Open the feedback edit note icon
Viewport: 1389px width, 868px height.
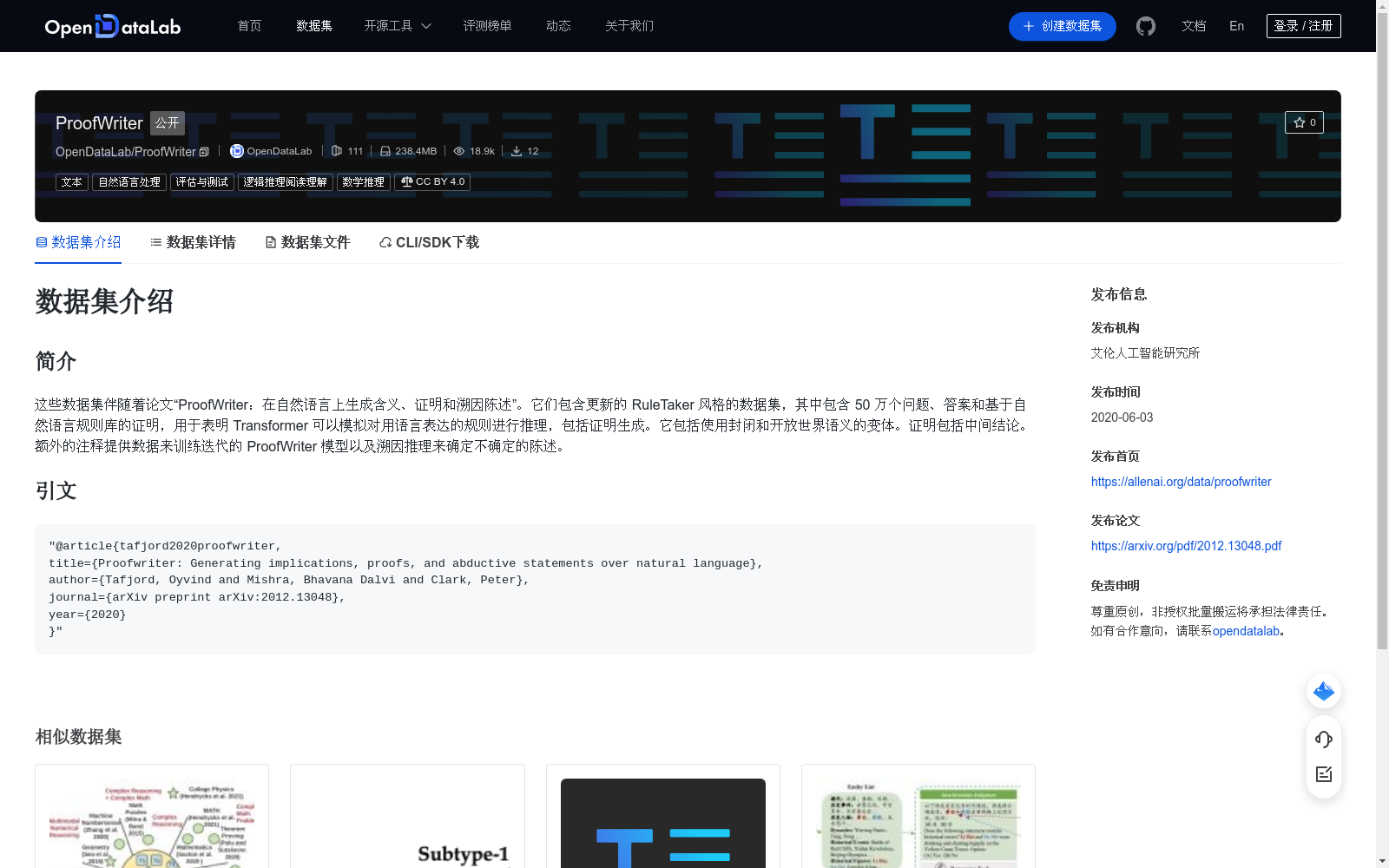click(x=1324, y=774)
